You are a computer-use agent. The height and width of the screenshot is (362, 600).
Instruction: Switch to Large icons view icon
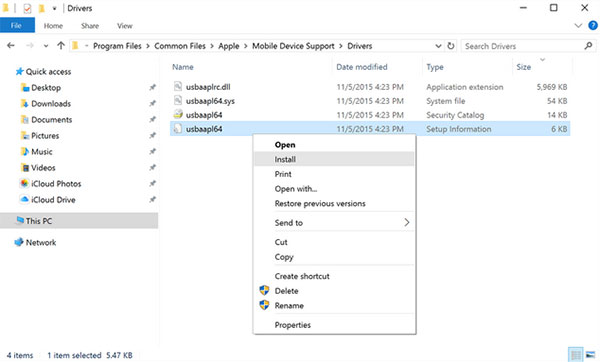coord(590,355)
